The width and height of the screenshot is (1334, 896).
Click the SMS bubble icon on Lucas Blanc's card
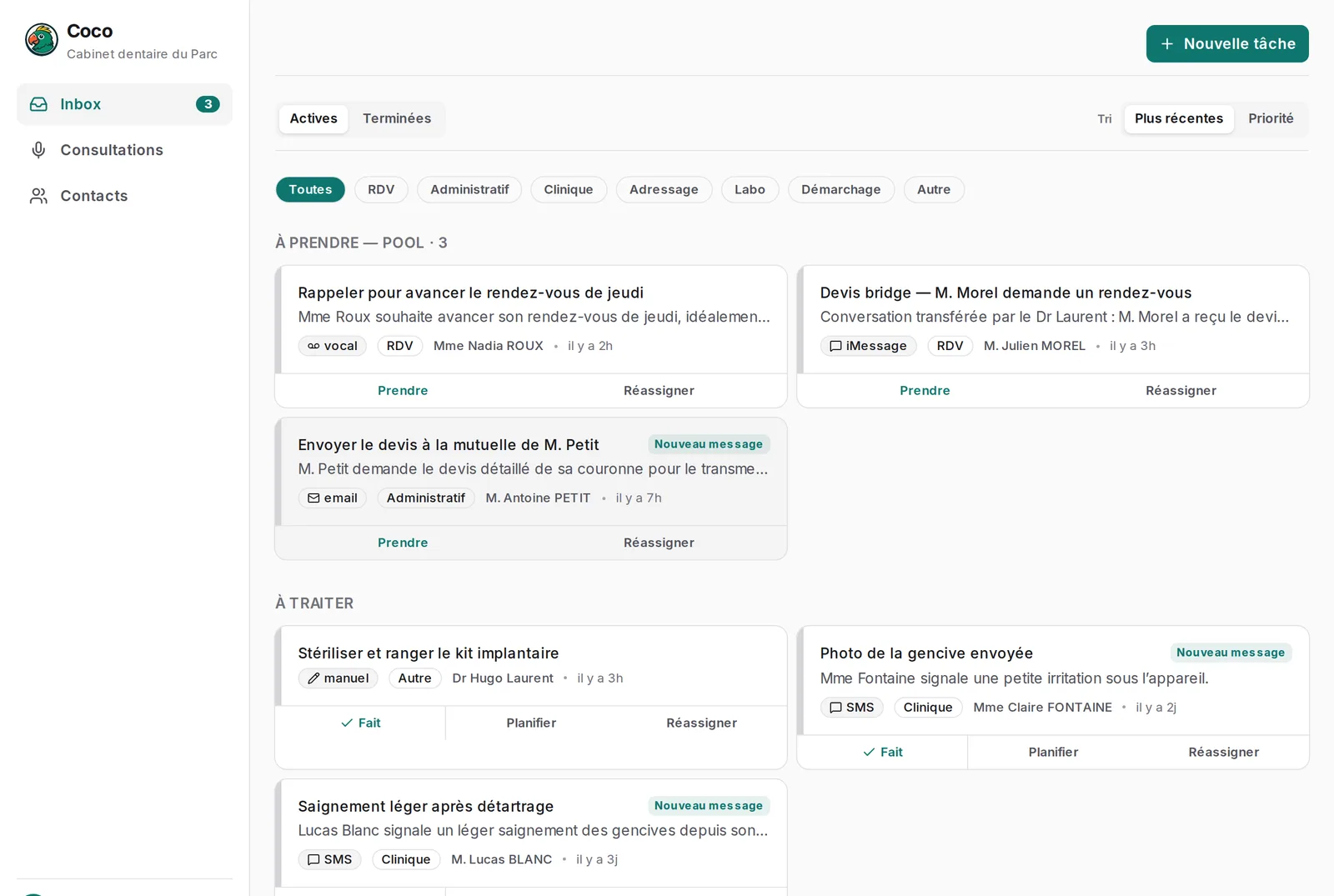point(313,860)
